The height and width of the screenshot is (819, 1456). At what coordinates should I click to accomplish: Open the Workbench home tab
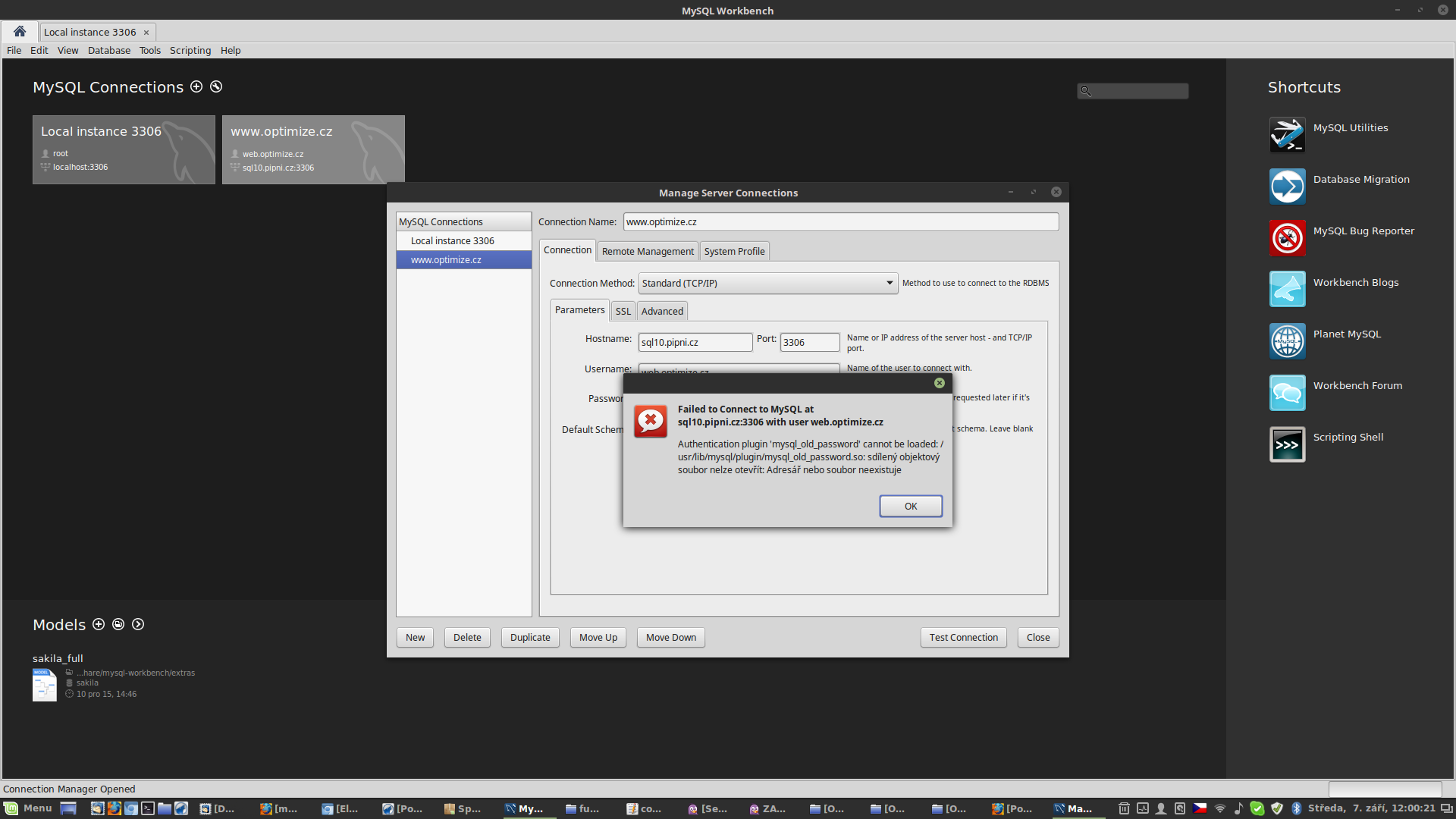coord(20,31)
